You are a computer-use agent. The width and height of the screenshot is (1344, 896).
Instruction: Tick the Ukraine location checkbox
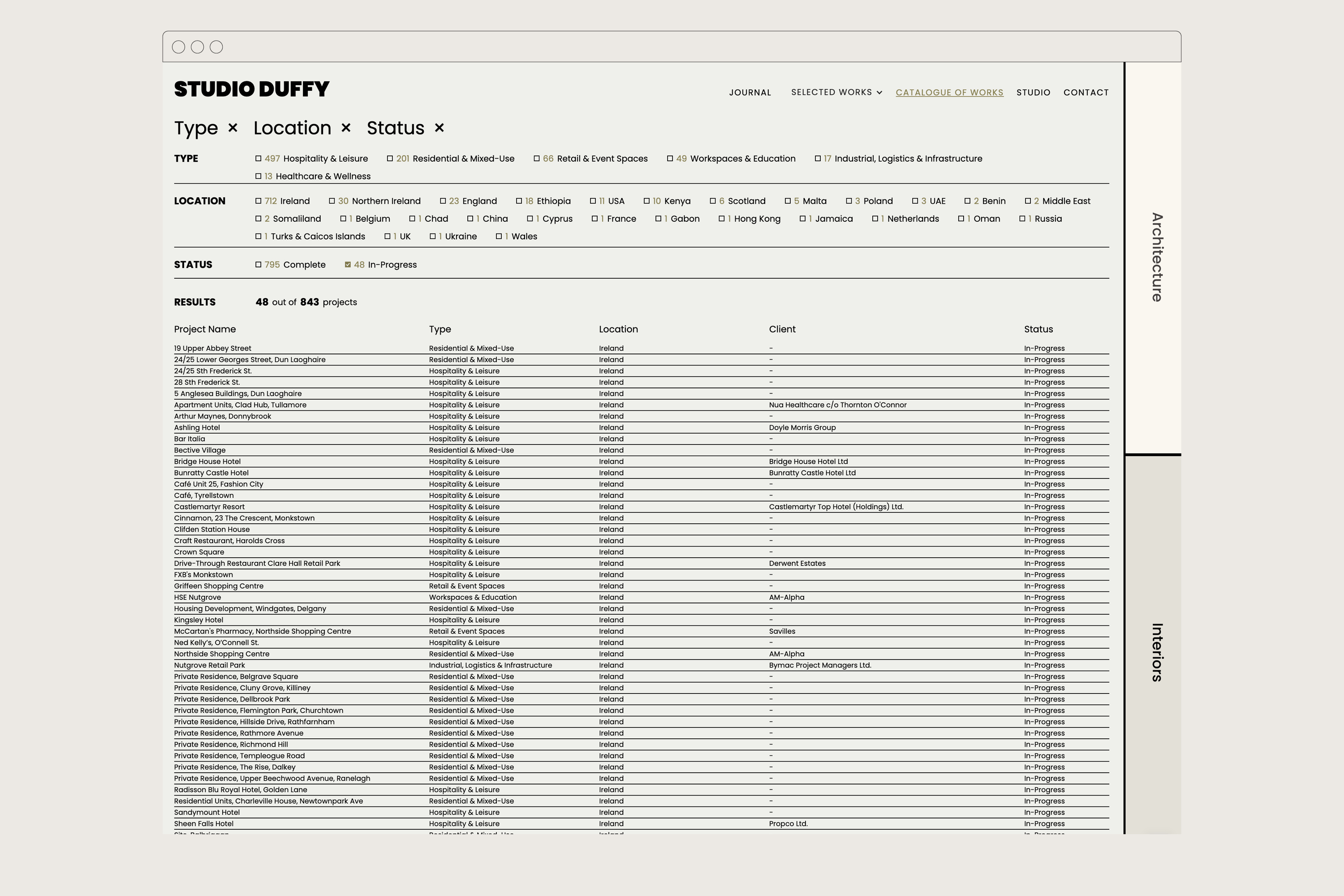click(433, 237)
